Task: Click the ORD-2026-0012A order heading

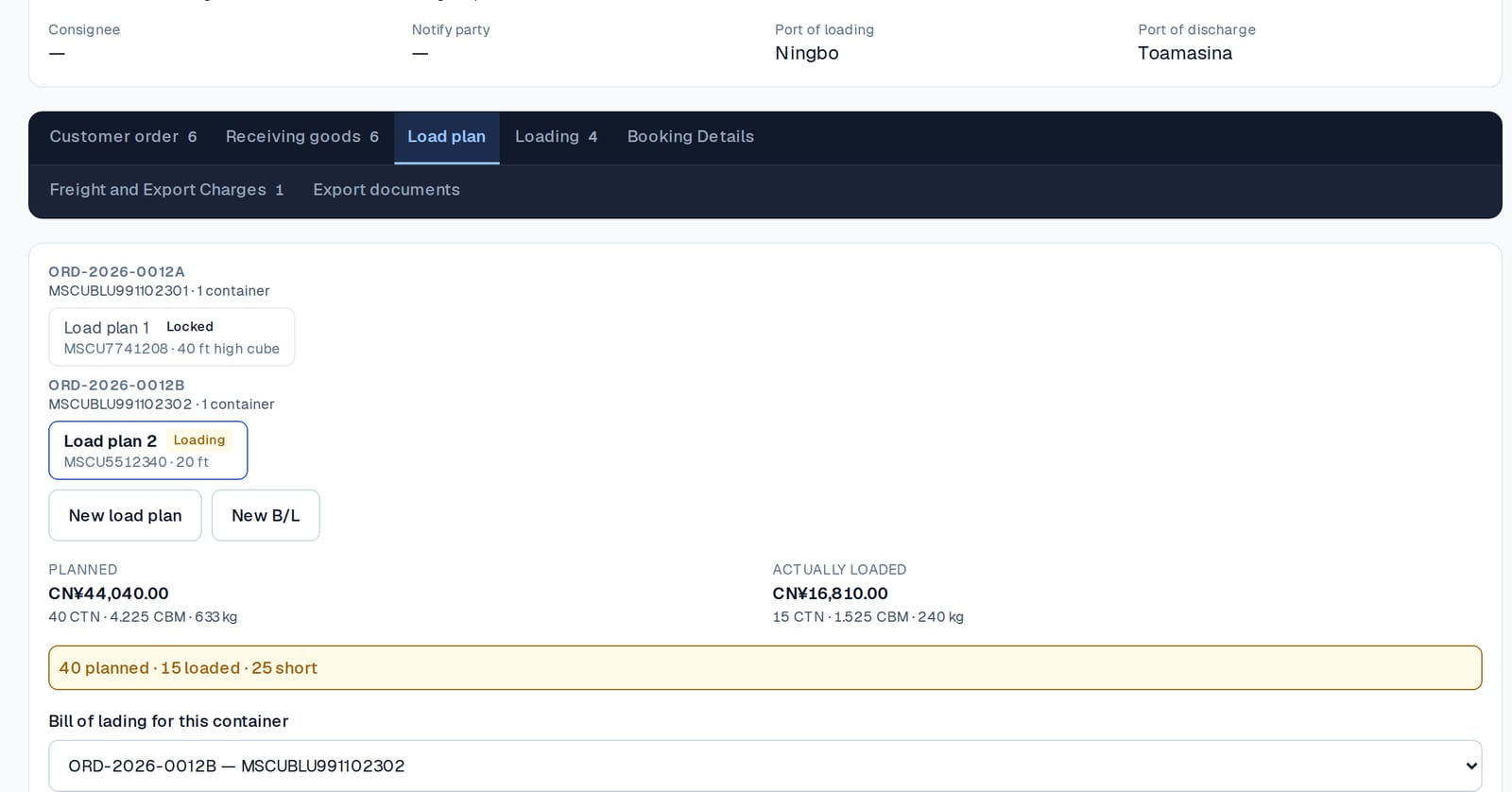Action: pos(116,272)
